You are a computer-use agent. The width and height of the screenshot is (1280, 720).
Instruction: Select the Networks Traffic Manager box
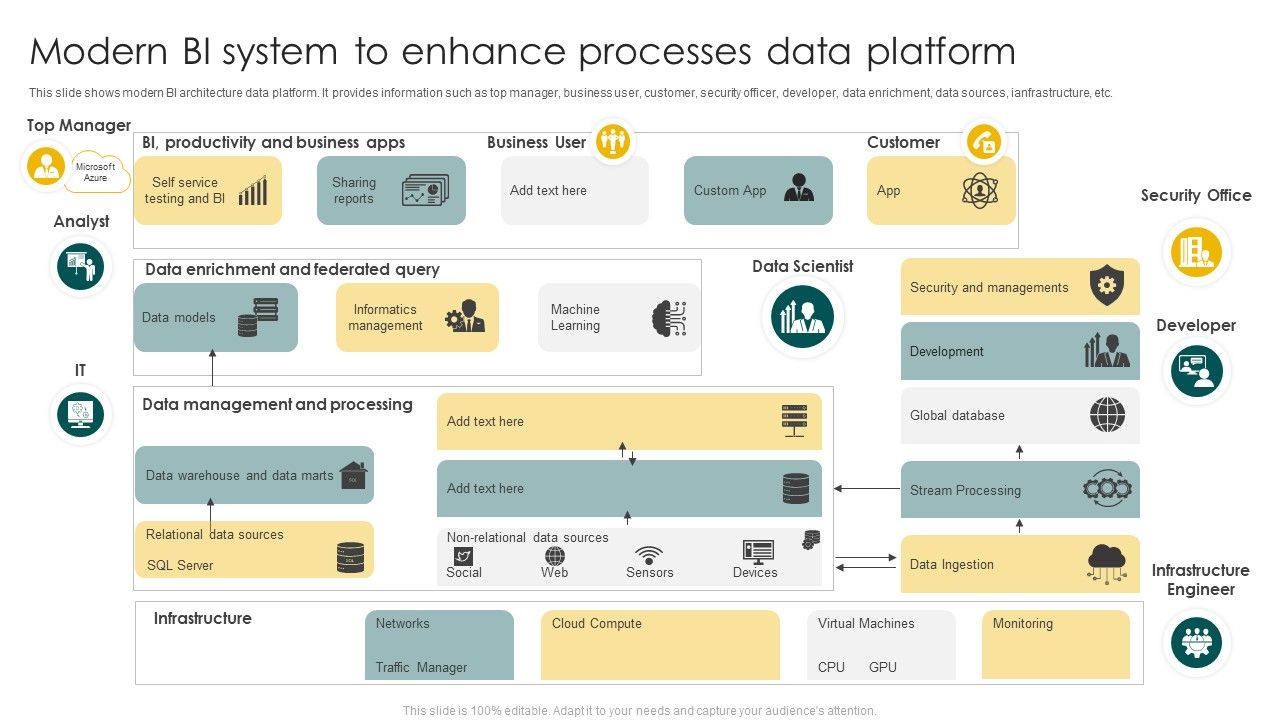[x=439, y=645]
